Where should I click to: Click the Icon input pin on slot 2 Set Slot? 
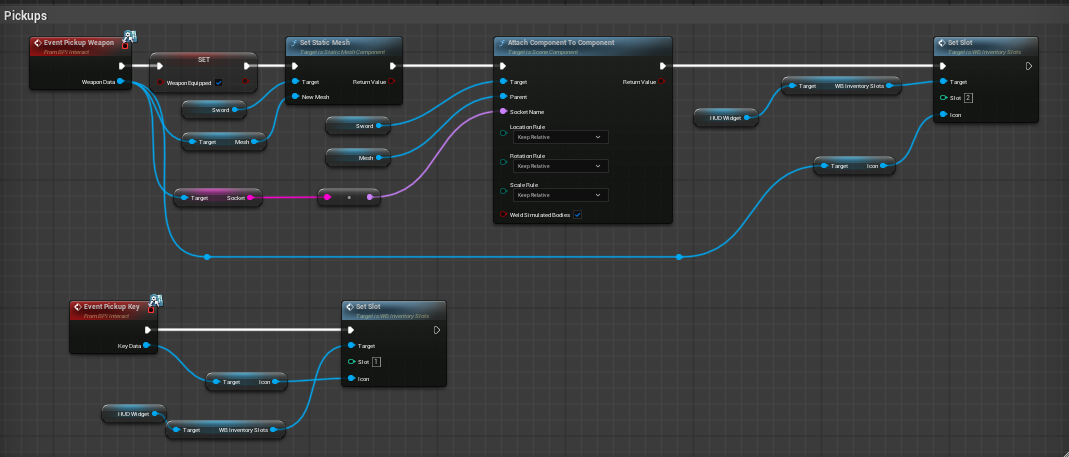943,115
